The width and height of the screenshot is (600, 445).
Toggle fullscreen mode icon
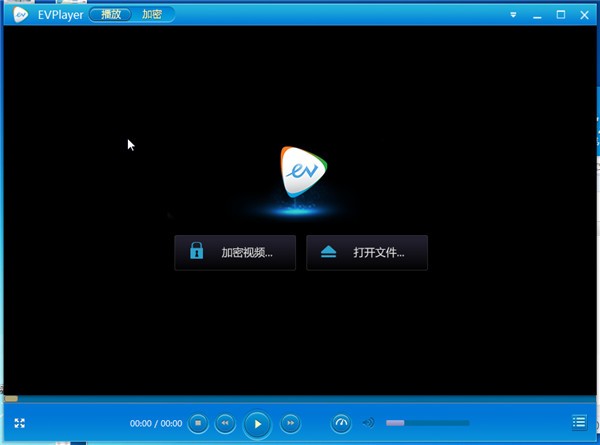(x=20, y=423)
